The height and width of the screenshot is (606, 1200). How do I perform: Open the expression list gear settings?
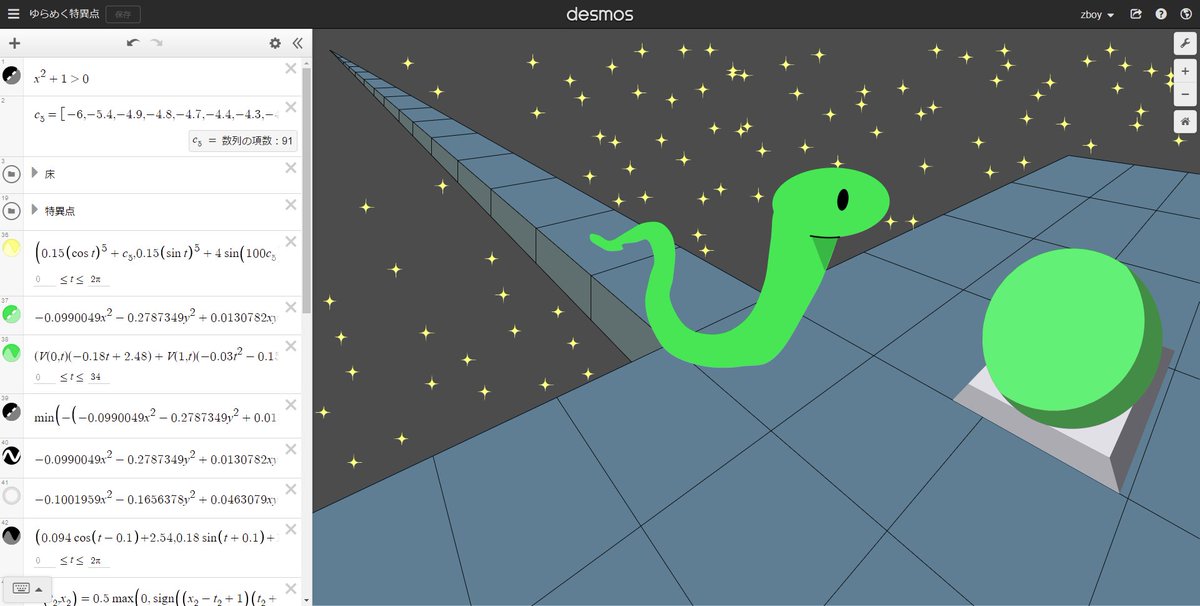[x=275, y=43]
